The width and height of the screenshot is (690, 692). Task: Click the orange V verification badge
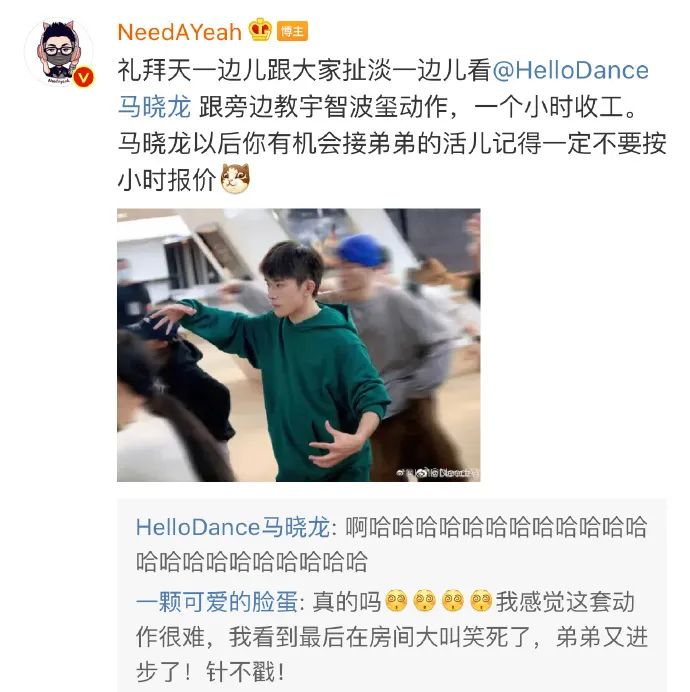[x=83, y=78]
